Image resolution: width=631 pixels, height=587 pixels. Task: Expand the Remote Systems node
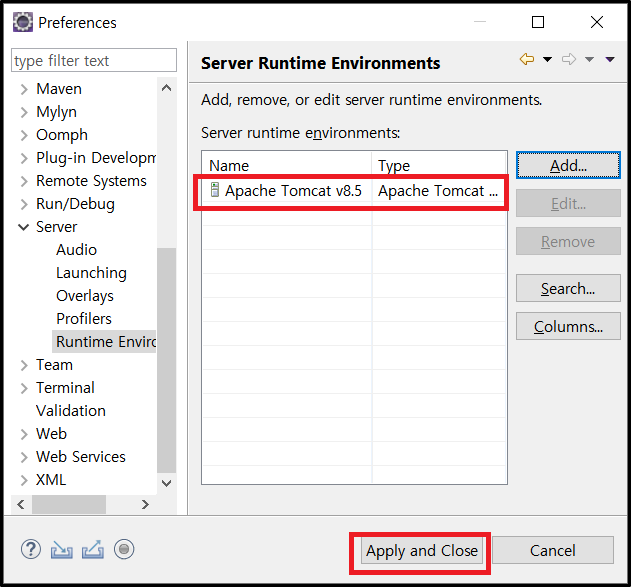[x=24, y=181]
